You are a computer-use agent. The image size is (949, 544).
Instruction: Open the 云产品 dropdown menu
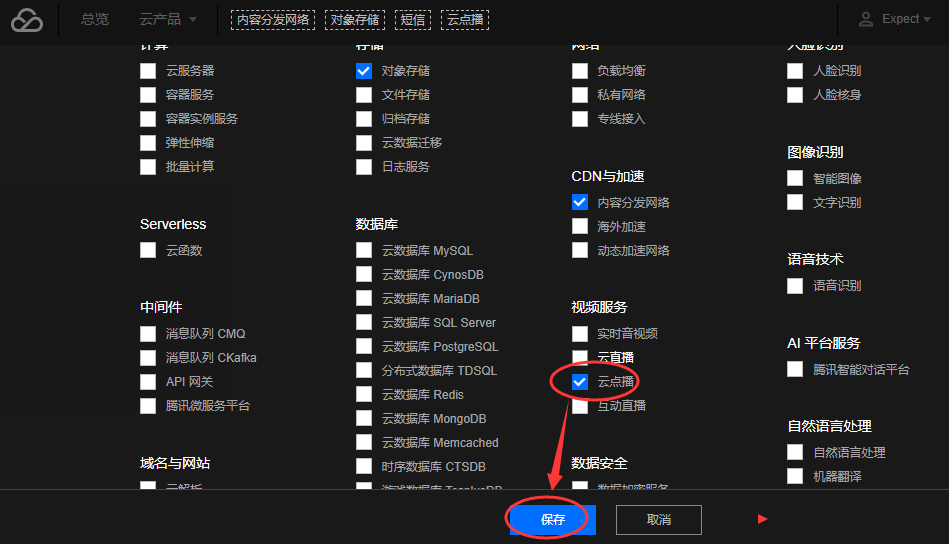(168, 19)
